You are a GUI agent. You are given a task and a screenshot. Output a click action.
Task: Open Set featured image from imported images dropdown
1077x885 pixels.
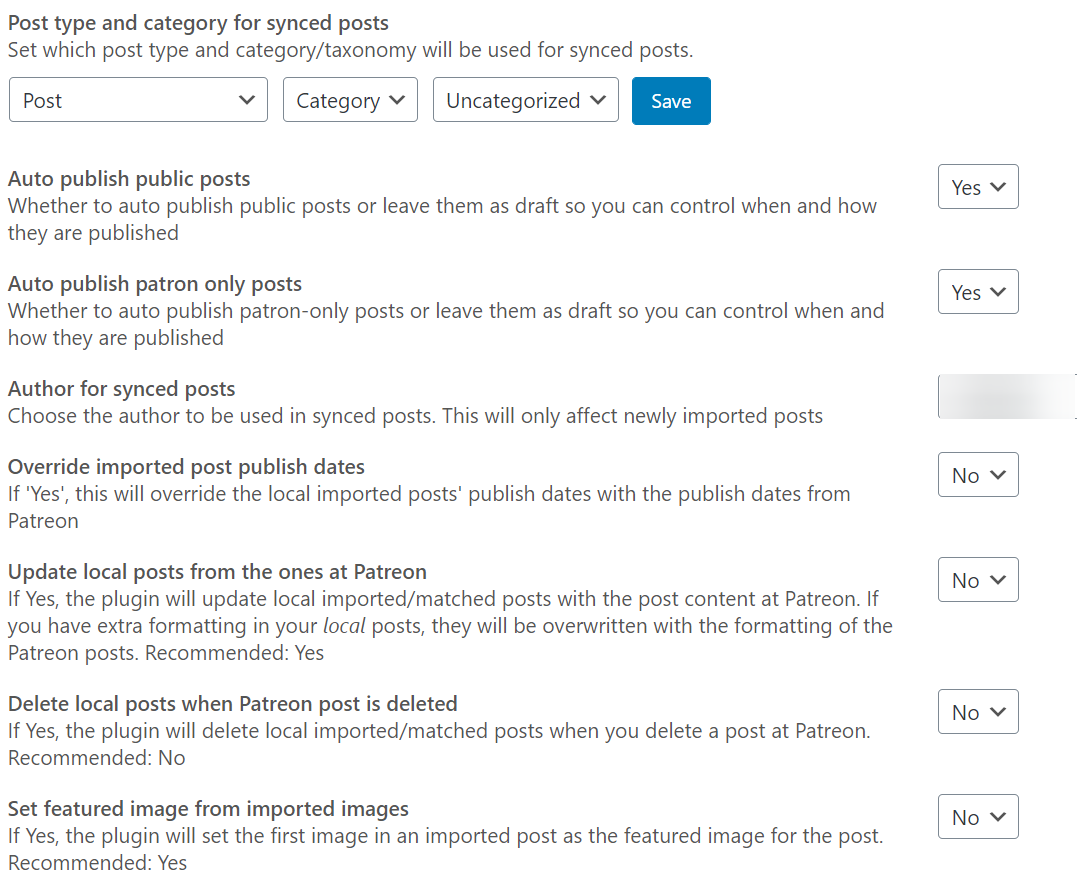[x=978, y=817]
